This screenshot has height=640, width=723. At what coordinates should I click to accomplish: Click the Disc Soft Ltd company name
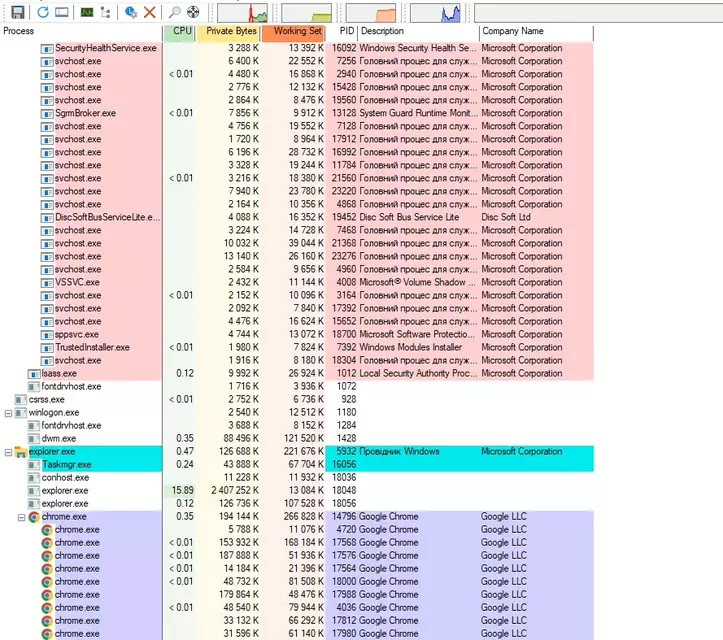[506, 217]
